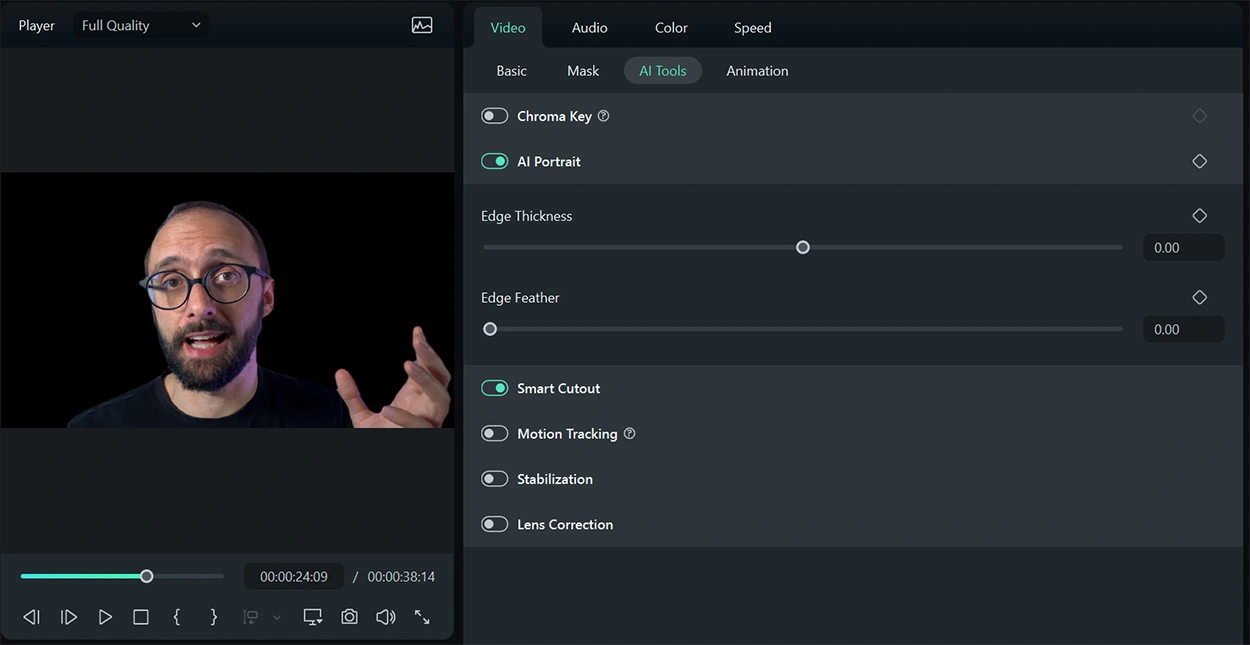Switch to the Audio tab
1250x645 pixels.
click(589, 28)
